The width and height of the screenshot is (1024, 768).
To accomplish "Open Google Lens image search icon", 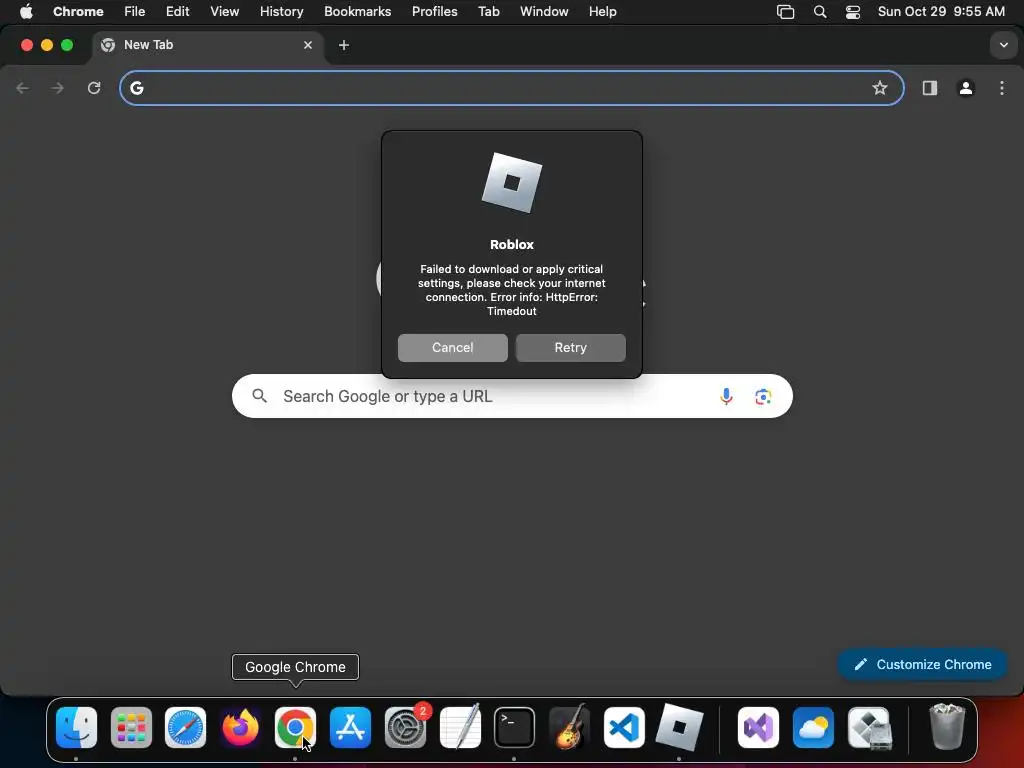I will 763,396.
